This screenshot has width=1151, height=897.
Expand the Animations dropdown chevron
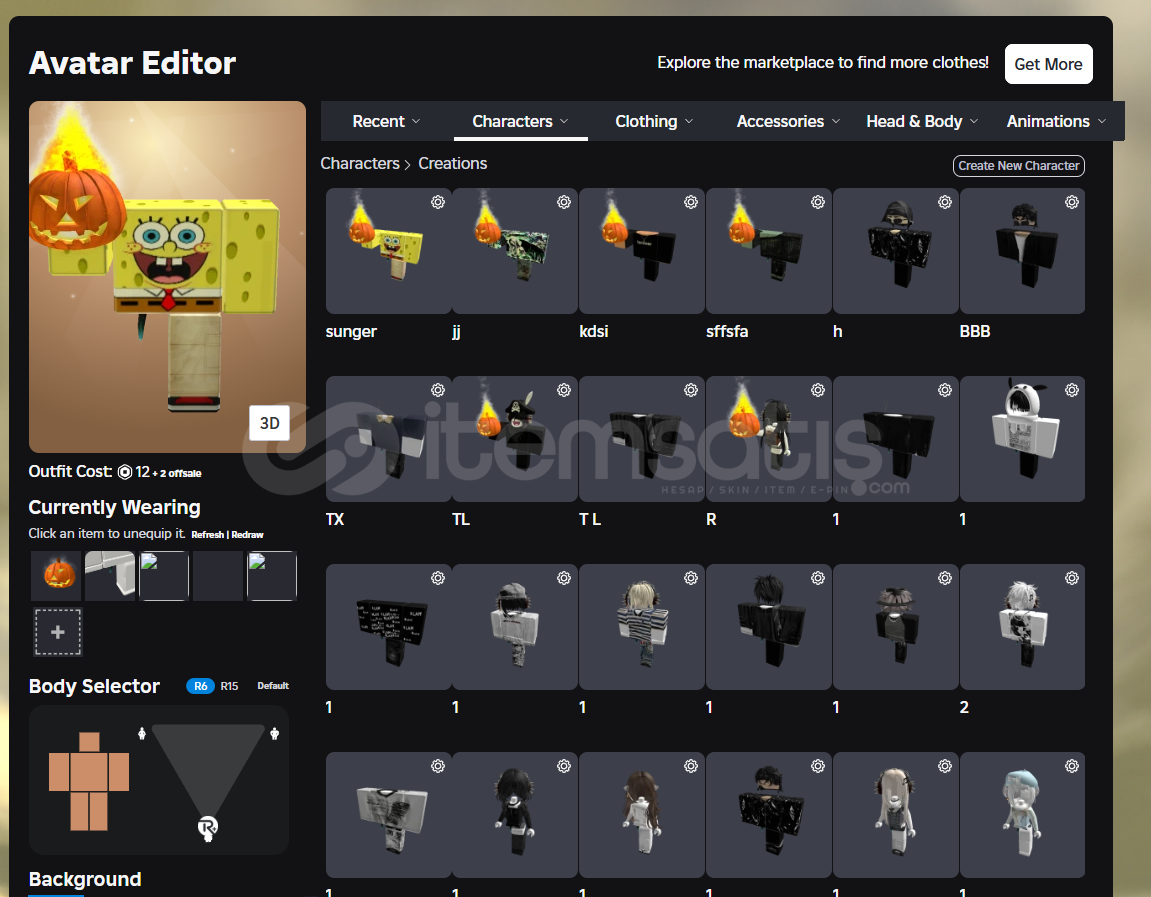1102,121
